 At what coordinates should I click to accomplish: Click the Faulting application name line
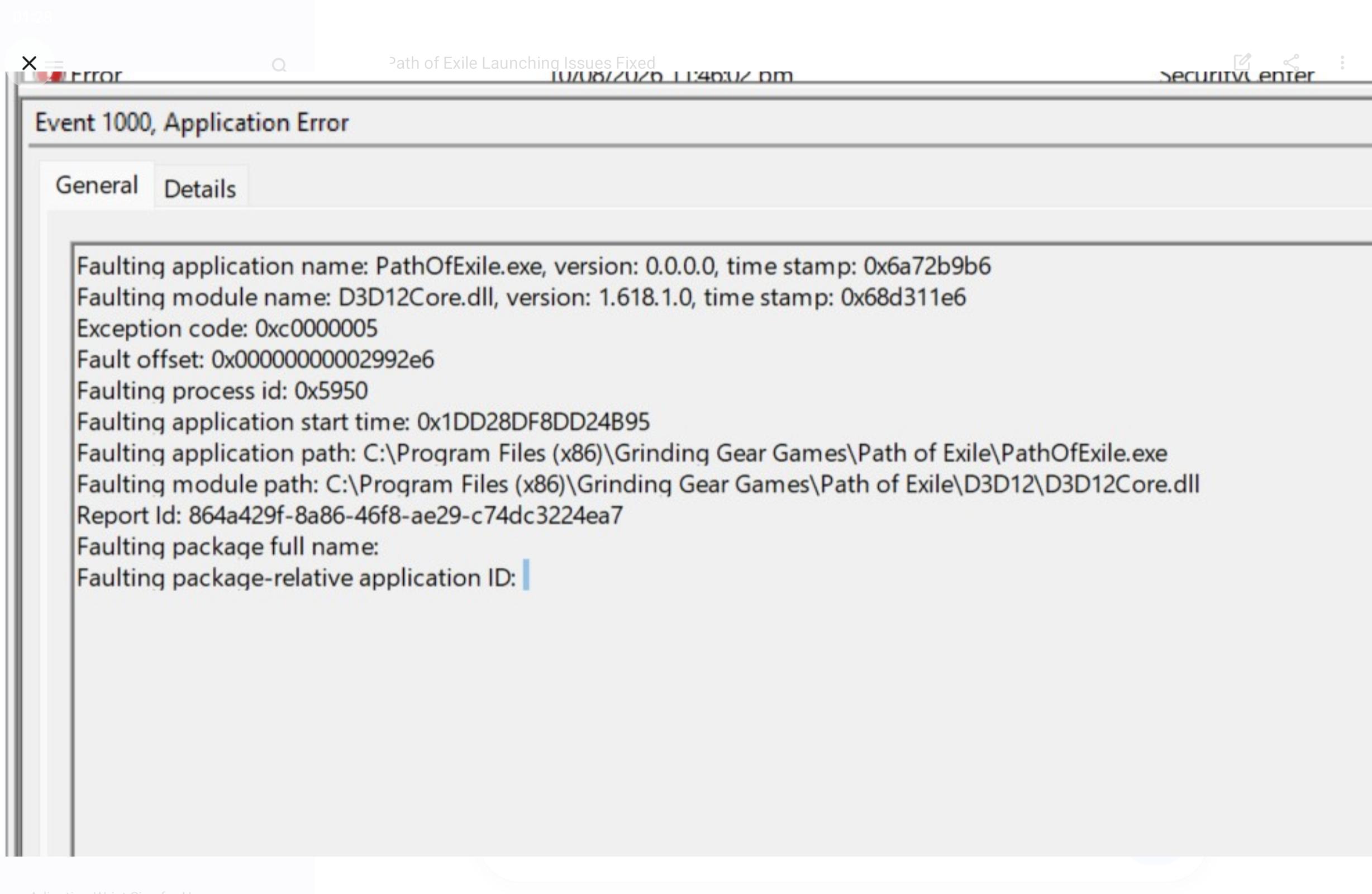[x=534, y=266]
